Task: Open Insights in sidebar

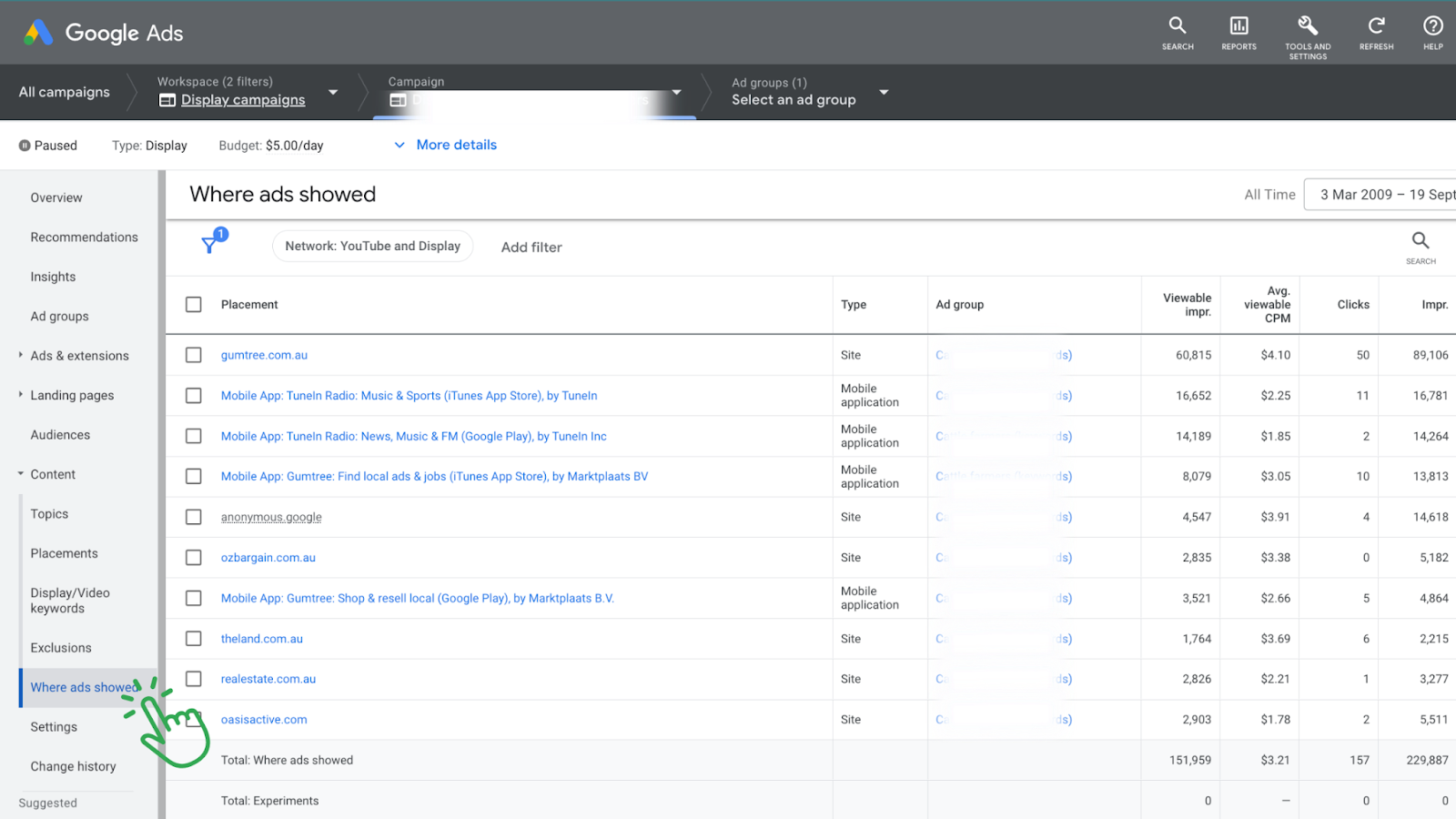Action: [x=53, y=277]
